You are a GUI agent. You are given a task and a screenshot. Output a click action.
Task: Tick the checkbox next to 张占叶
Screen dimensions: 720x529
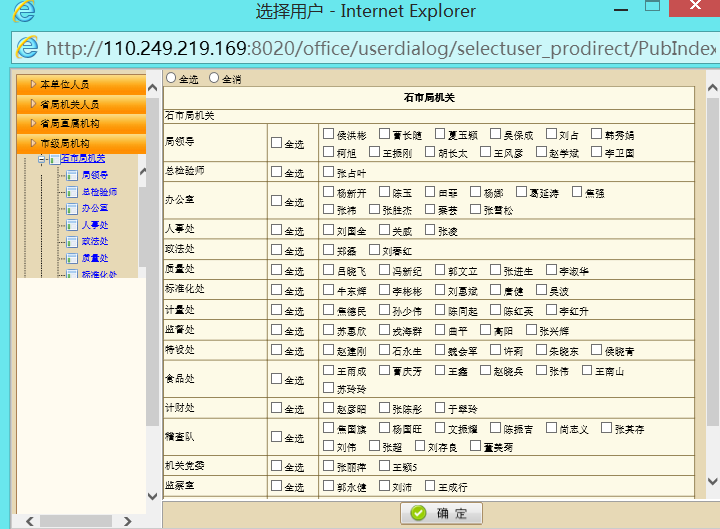point(328,172)
